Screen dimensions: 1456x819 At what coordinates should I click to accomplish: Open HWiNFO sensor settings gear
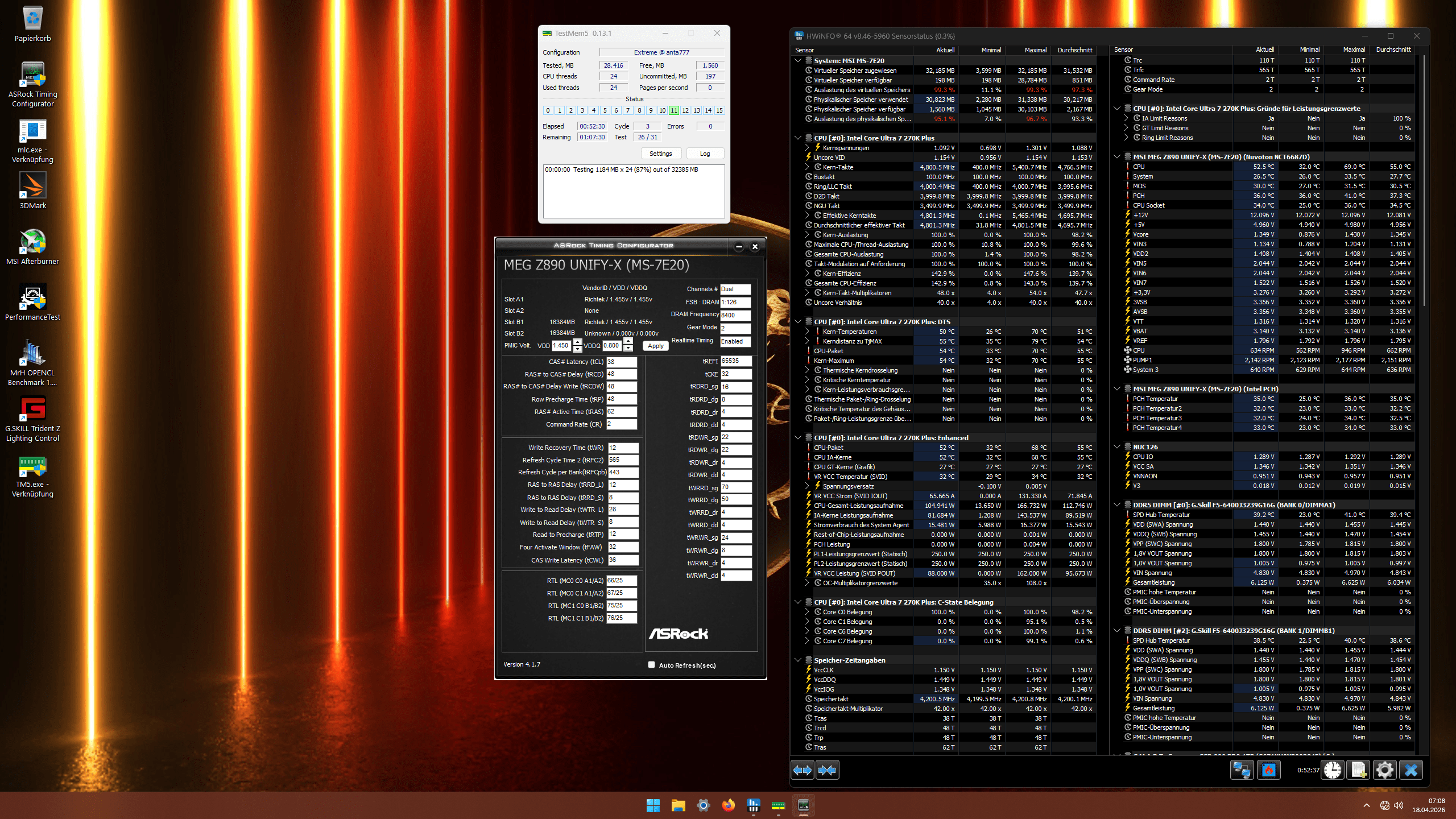[1384, 770]
